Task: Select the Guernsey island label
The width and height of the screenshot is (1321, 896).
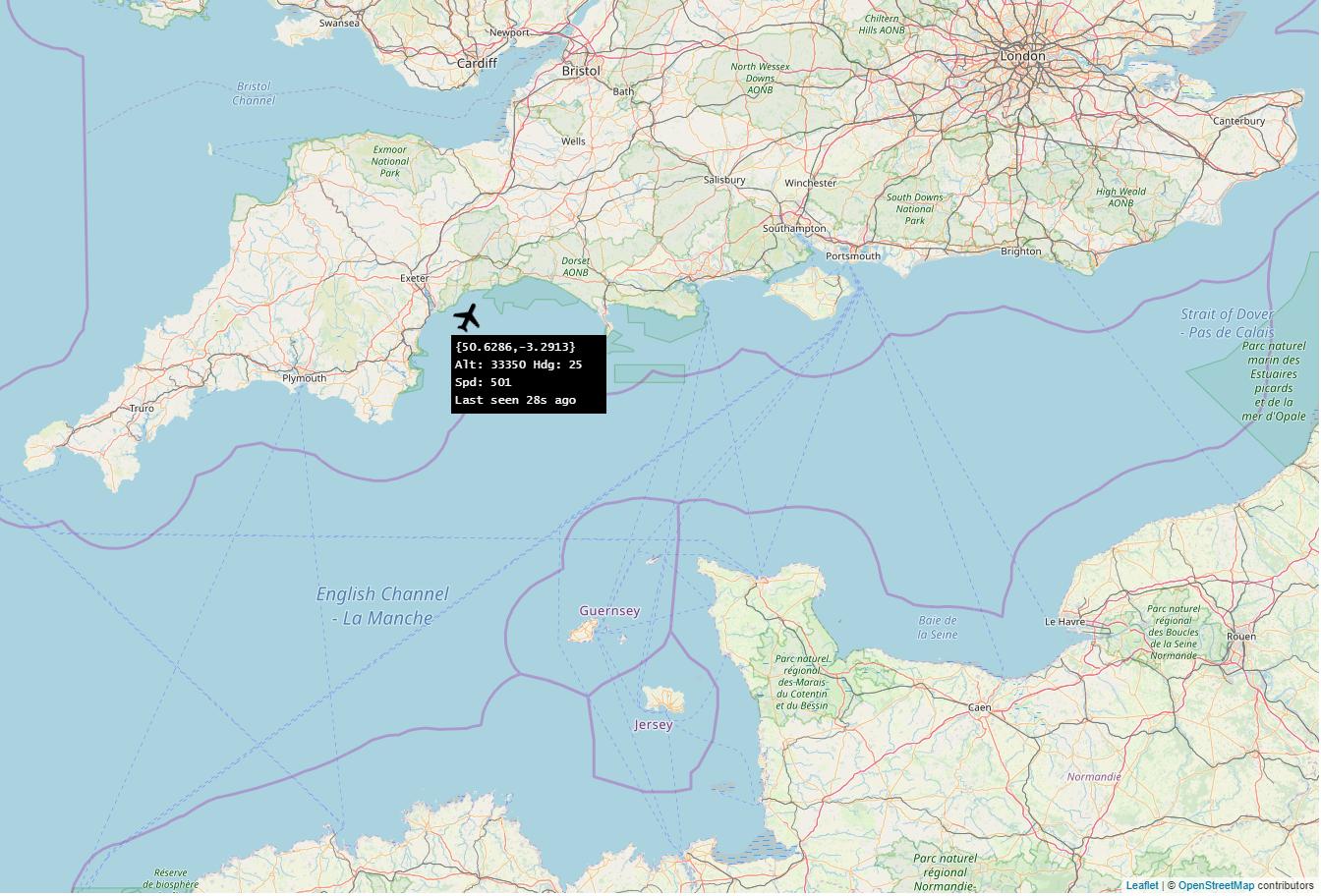Action: [x=609, y=611]
